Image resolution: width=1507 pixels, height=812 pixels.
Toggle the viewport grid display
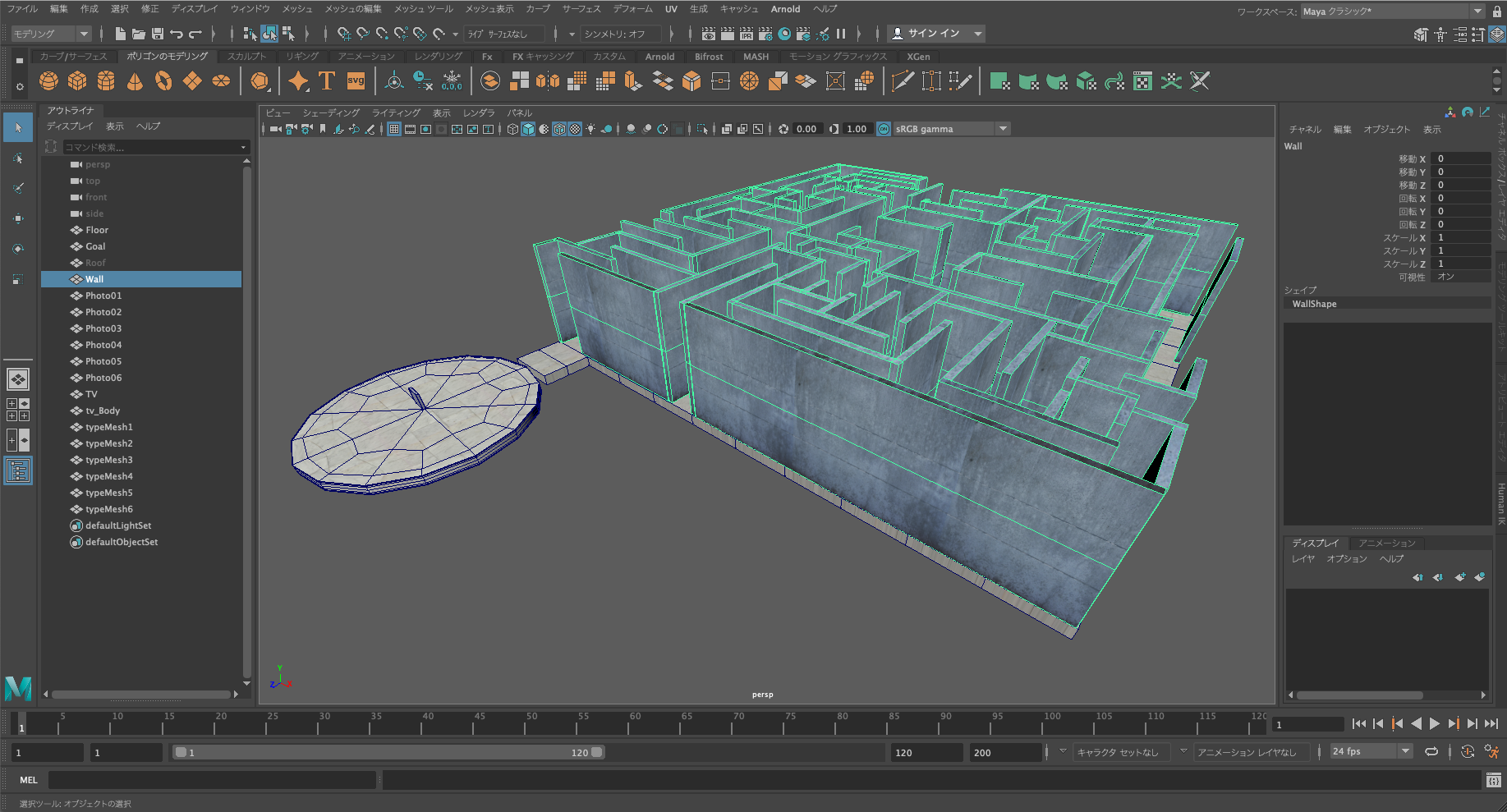394,129
